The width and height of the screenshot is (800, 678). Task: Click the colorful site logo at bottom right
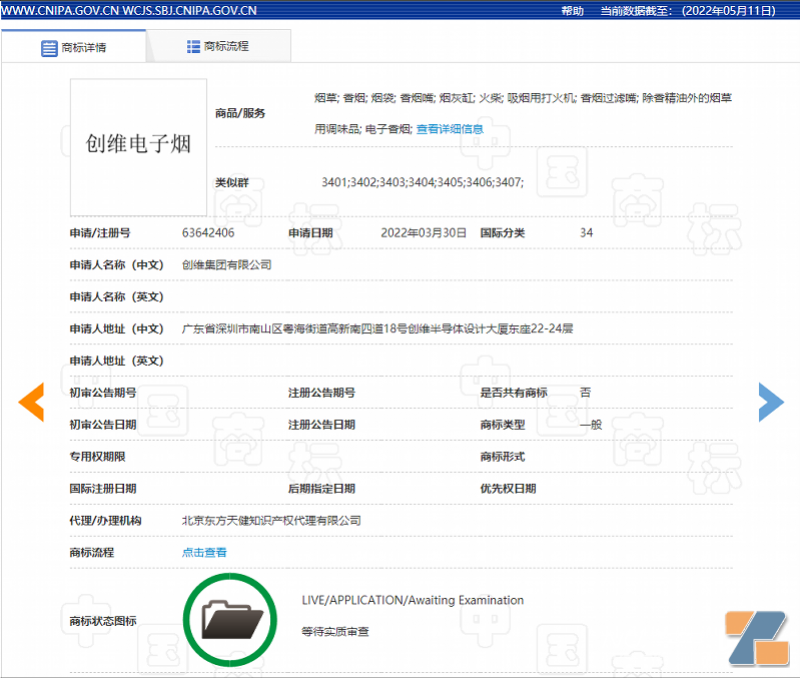pyautogui.click(x=755, y=640)
